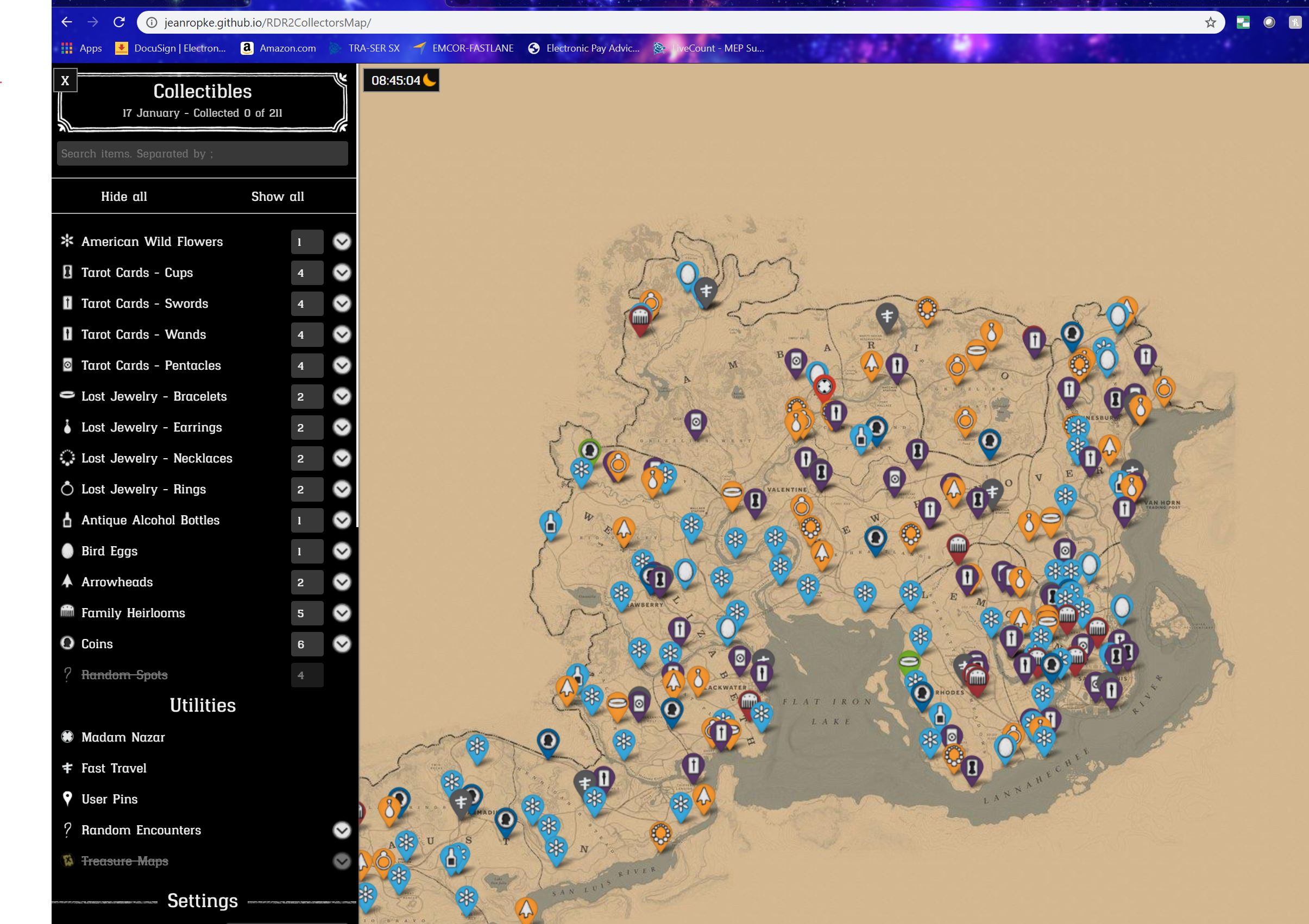Hide all collectible categories

[124, 196]
